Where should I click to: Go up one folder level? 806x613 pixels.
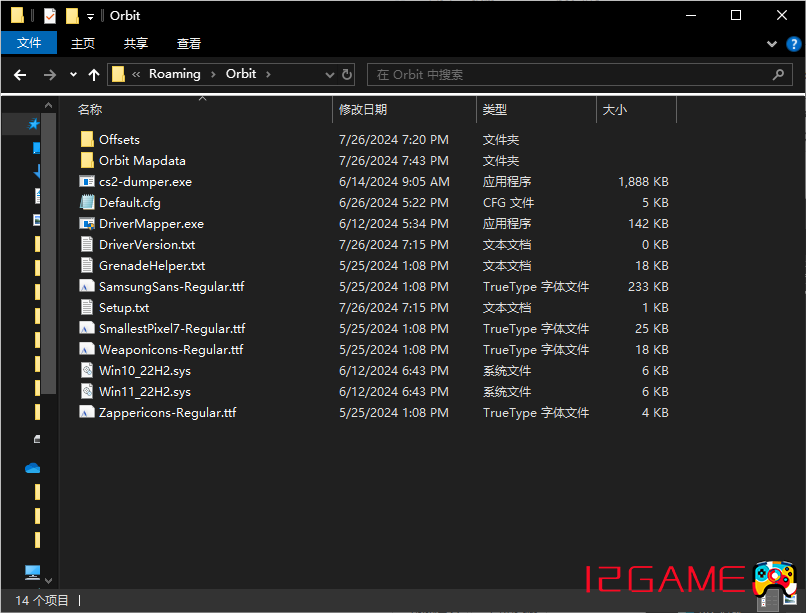(94, 75)
